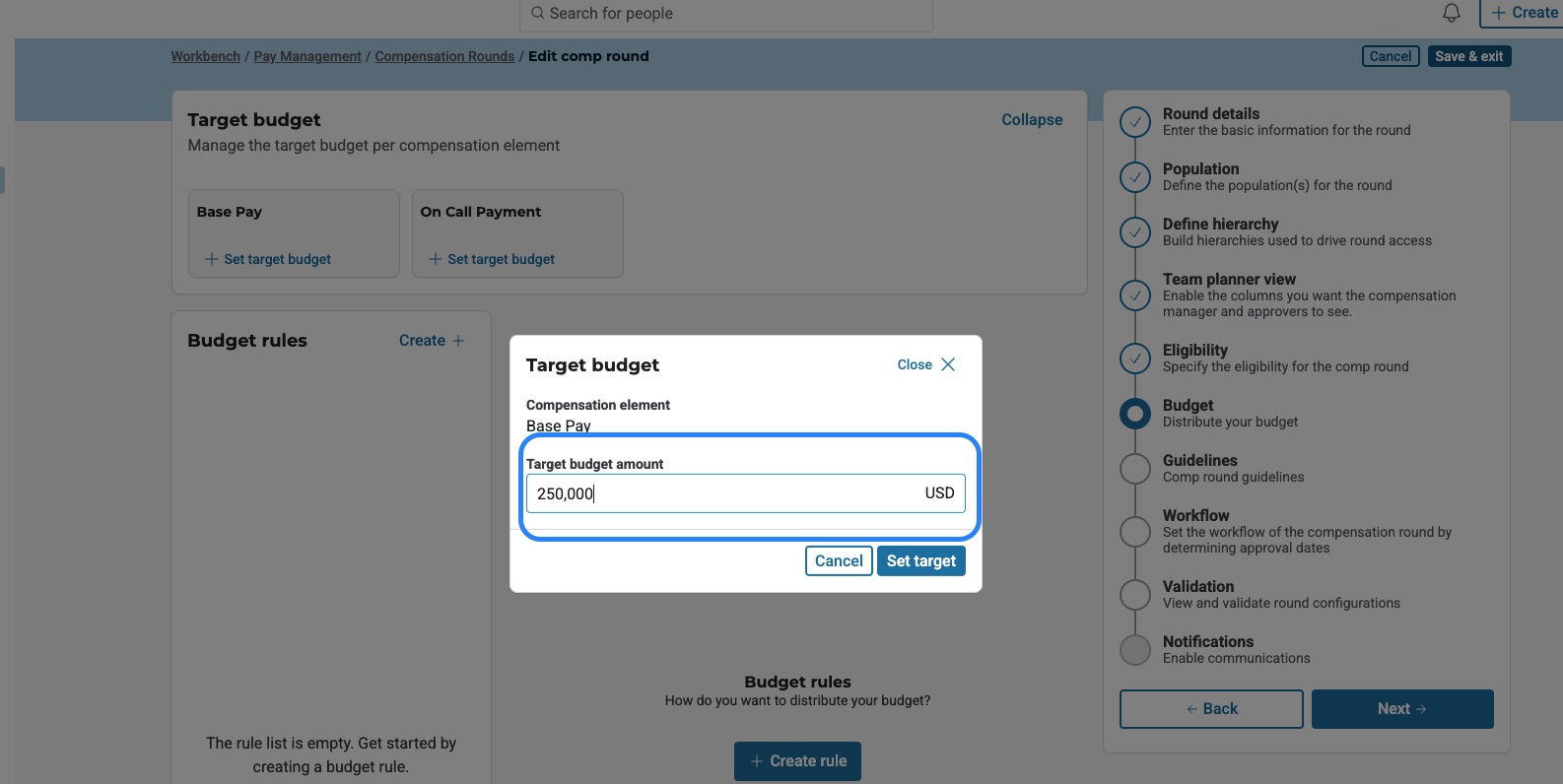The height and width of the screenshot is (784, 1563).
Task: Click the Guidelines step circle icon
Action: (x=1135, y=469)
